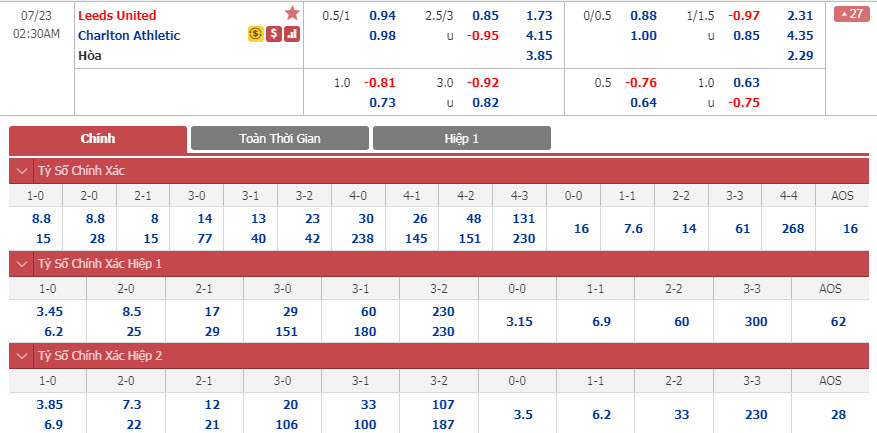Switch to the Toàn Thời Gian tab

click(280, 138)
